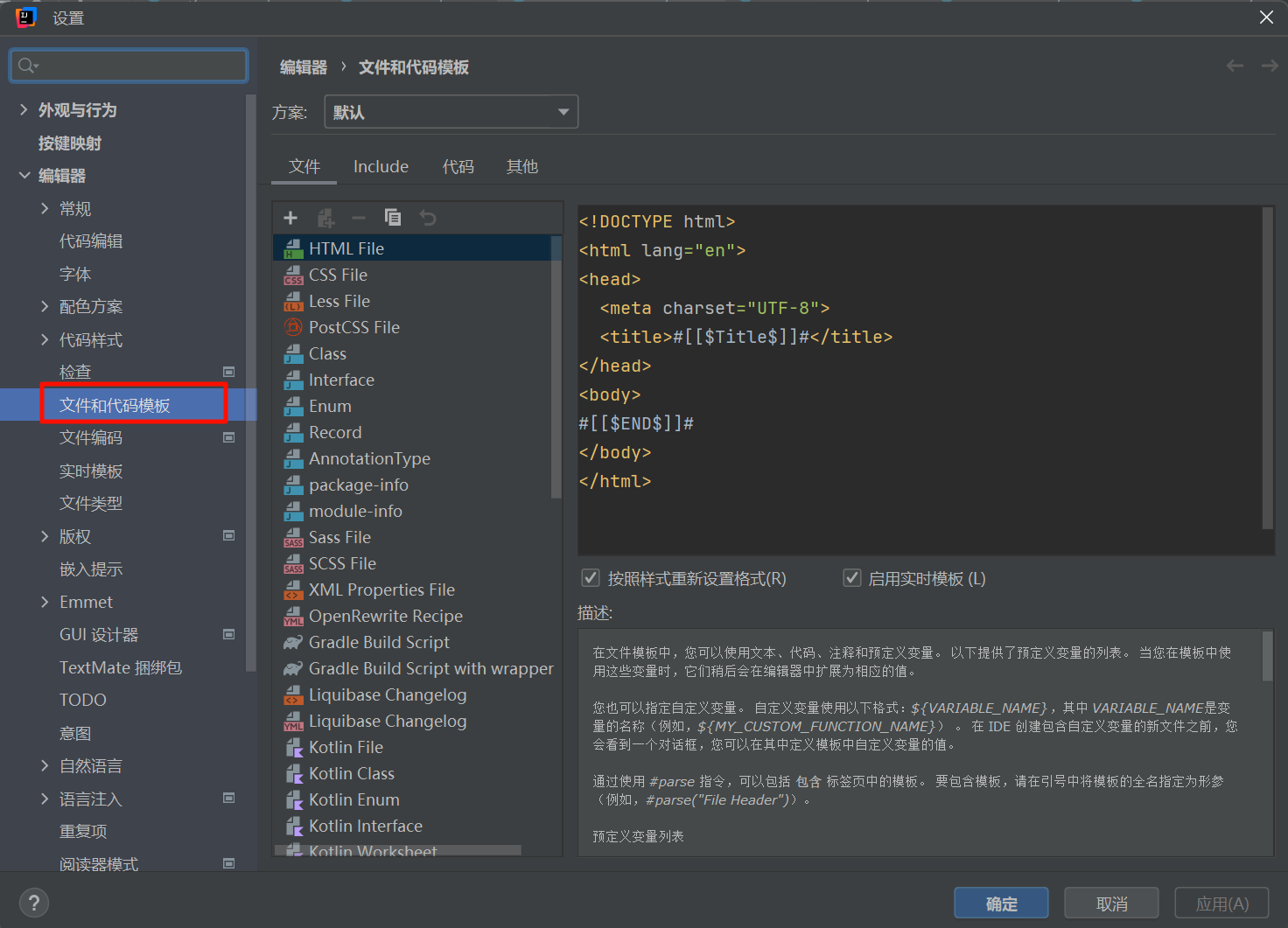
Task: Click the Reset to Default undo icon
Action: coord(428,218)
